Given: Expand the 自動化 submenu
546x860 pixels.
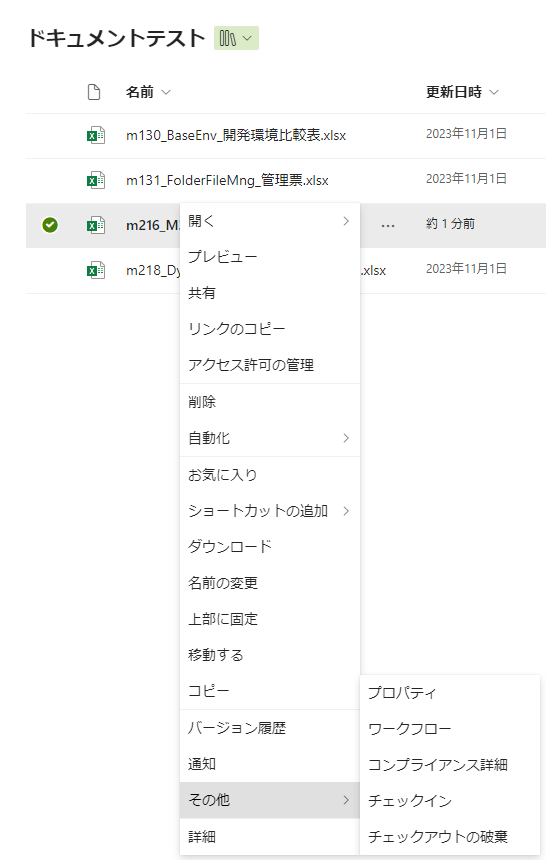Looking at the screenshot, I should [x=269, y=438].
